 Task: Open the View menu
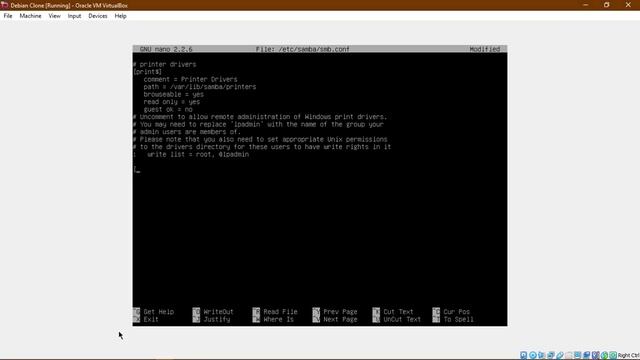coord(54,16)
